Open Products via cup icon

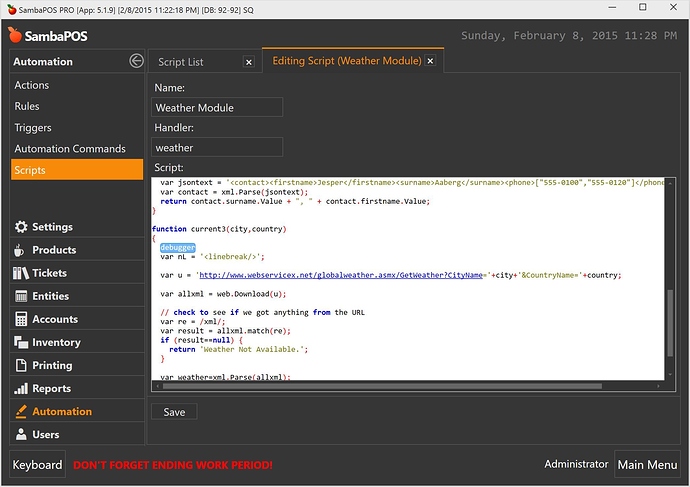tap(19, 250)
